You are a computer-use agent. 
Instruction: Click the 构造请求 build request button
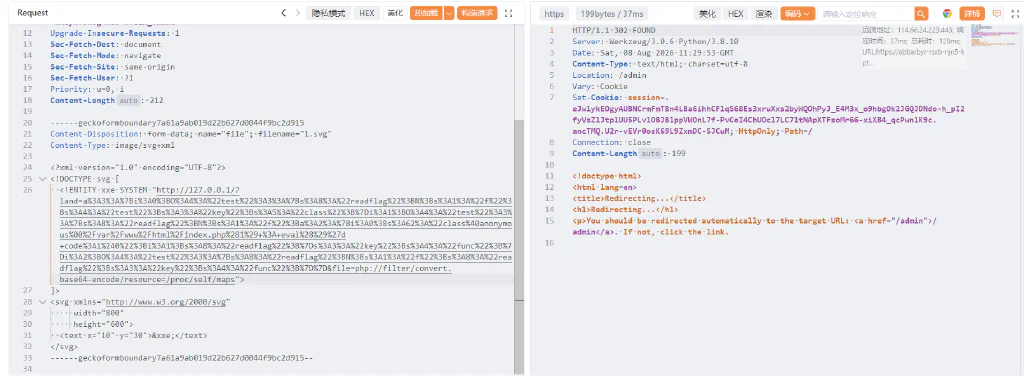pos(477,13)
